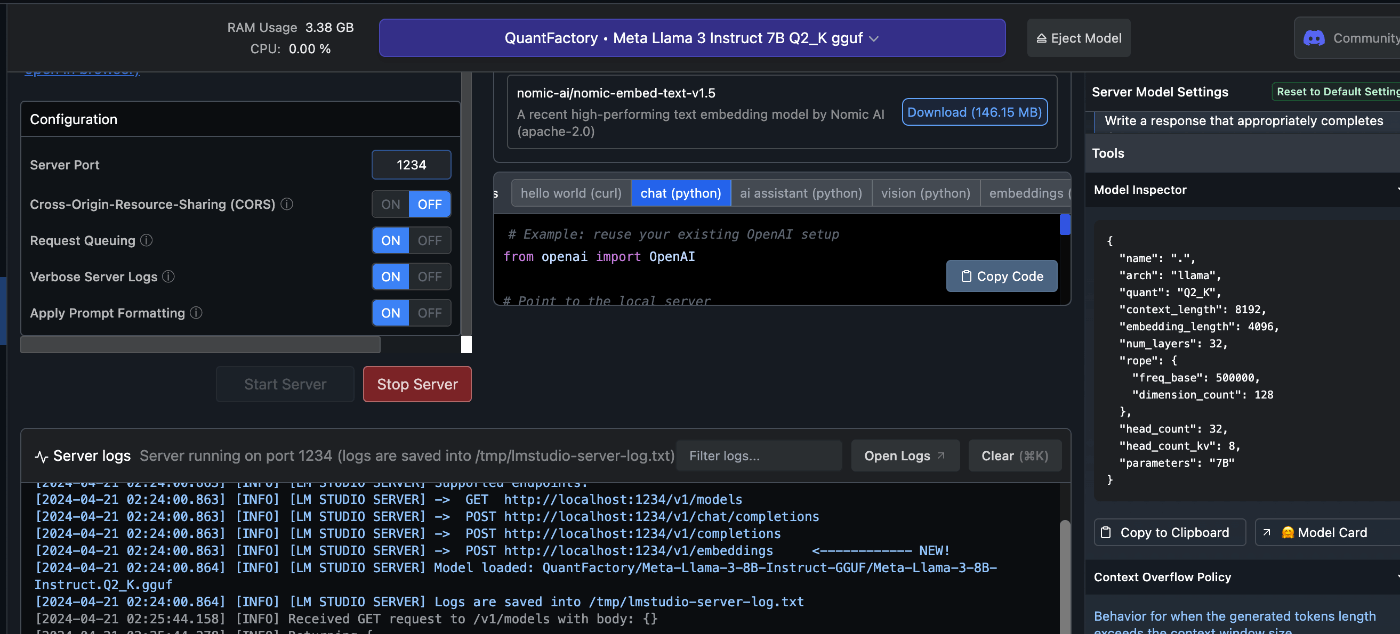1400x634 pixels.
Task: Select the hello world (curl) tab
Action: (571, 193)
